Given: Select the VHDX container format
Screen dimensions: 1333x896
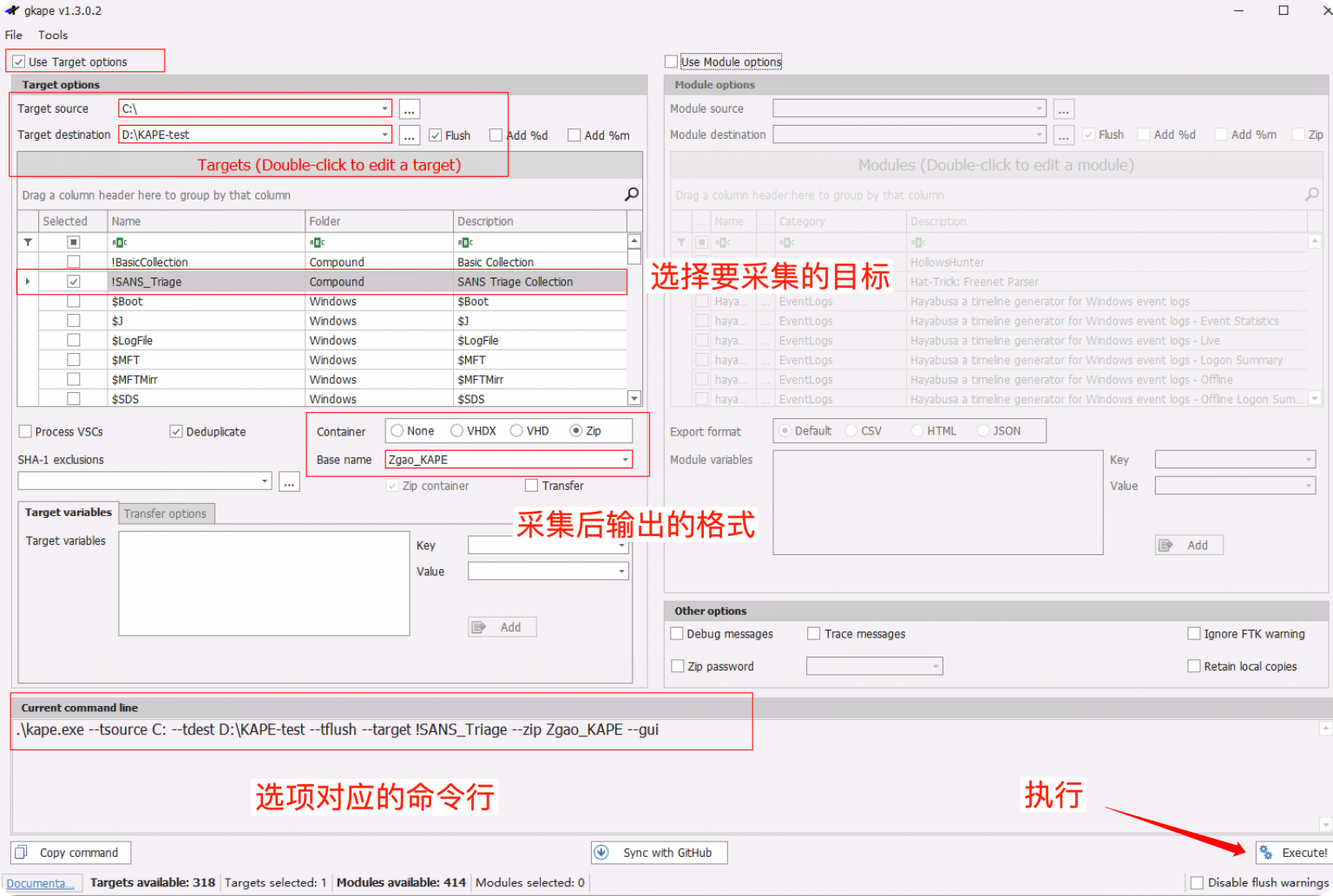Looking at the screenshot, I should coord(457,430).
